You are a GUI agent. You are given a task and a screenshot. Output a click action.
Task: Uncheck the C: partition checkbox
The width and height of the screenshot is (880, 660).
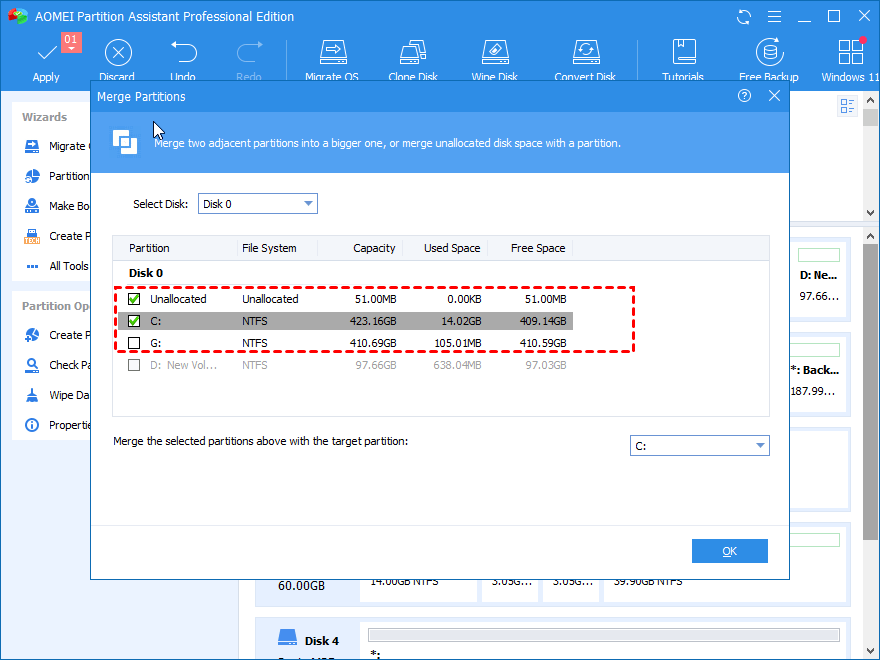(x=134, y=321)
